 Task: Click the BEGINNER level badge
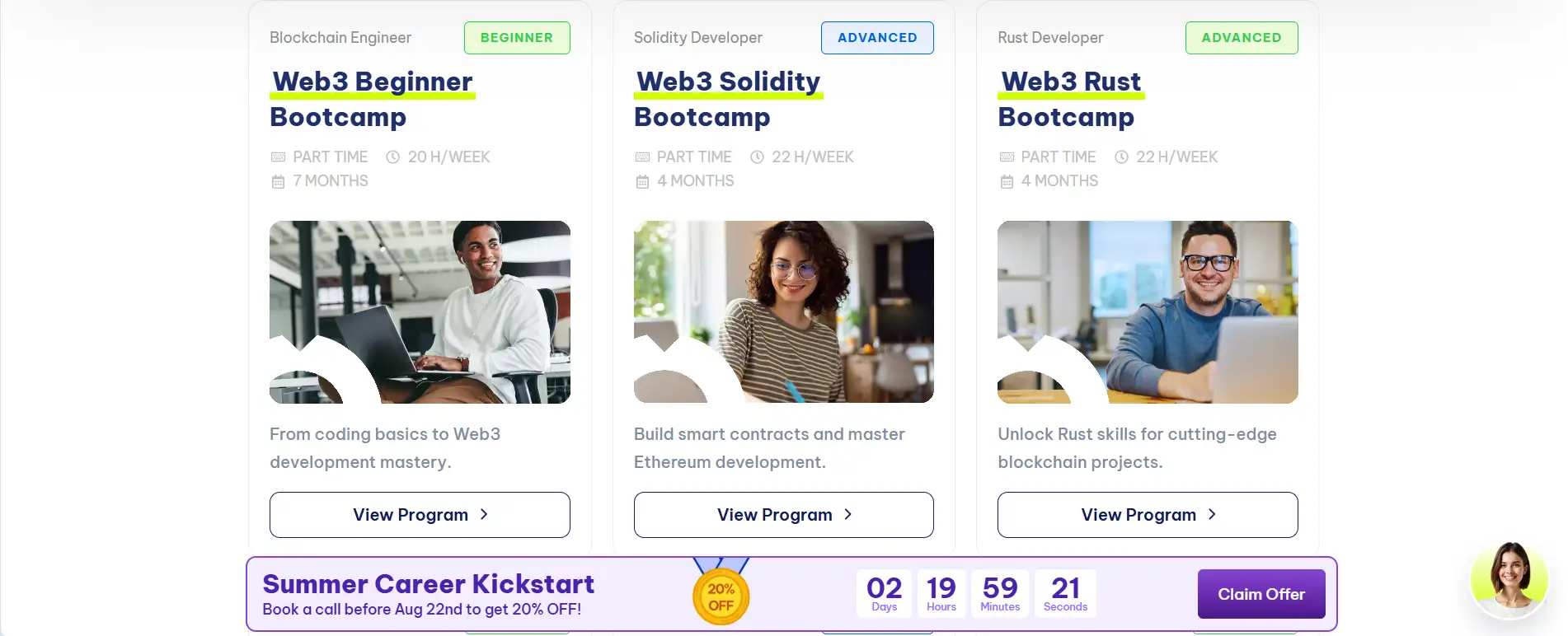tap(517, 38)
